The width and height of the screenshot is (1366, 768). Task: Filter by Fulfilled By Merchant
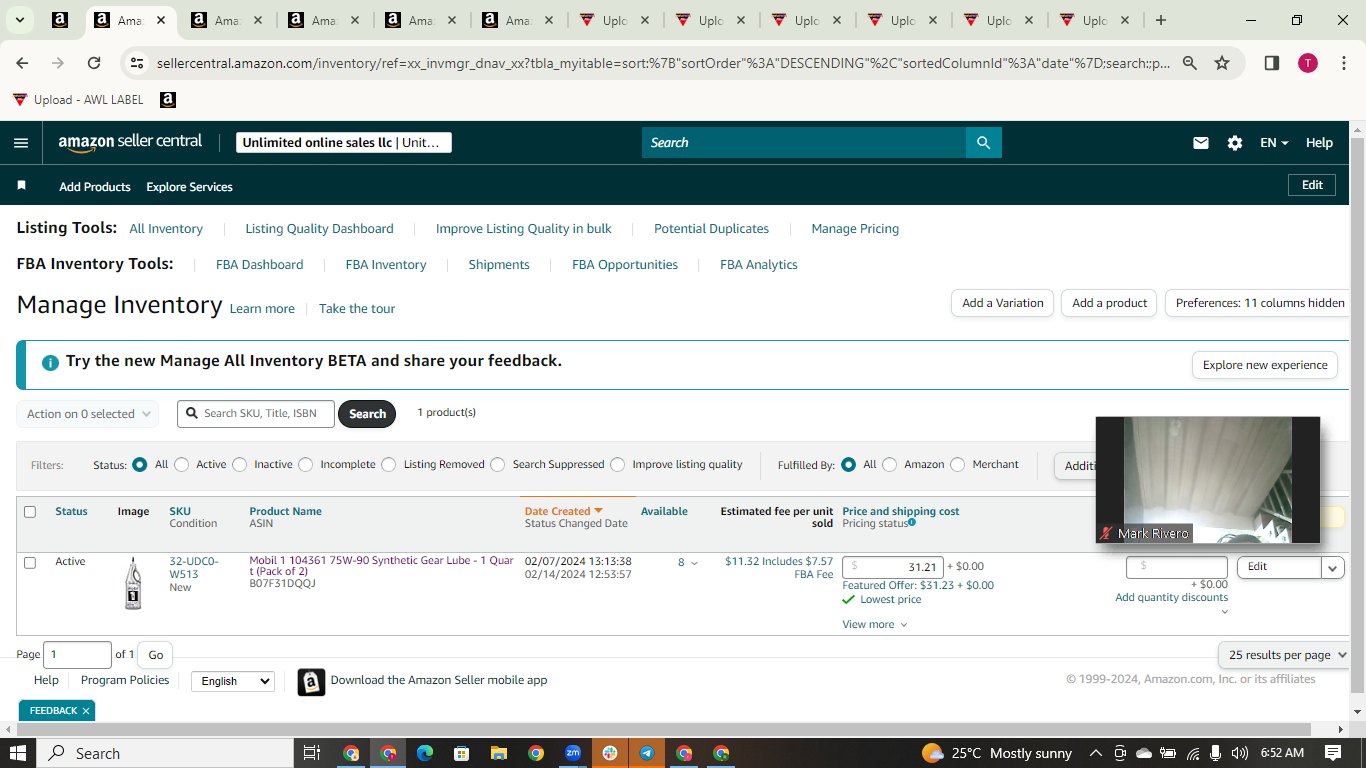pyautogui.click(x=958, y=464)
